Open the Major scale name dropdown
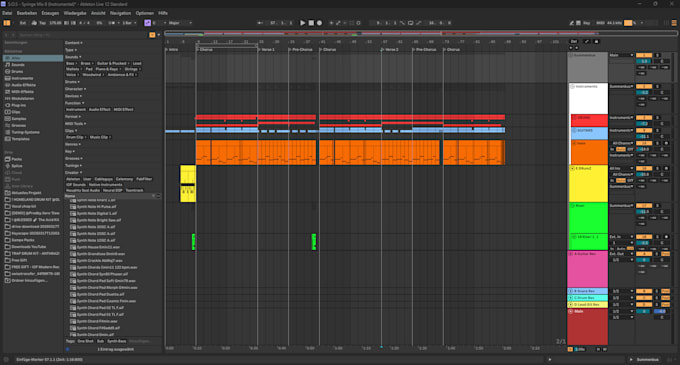 pos(180,23)
